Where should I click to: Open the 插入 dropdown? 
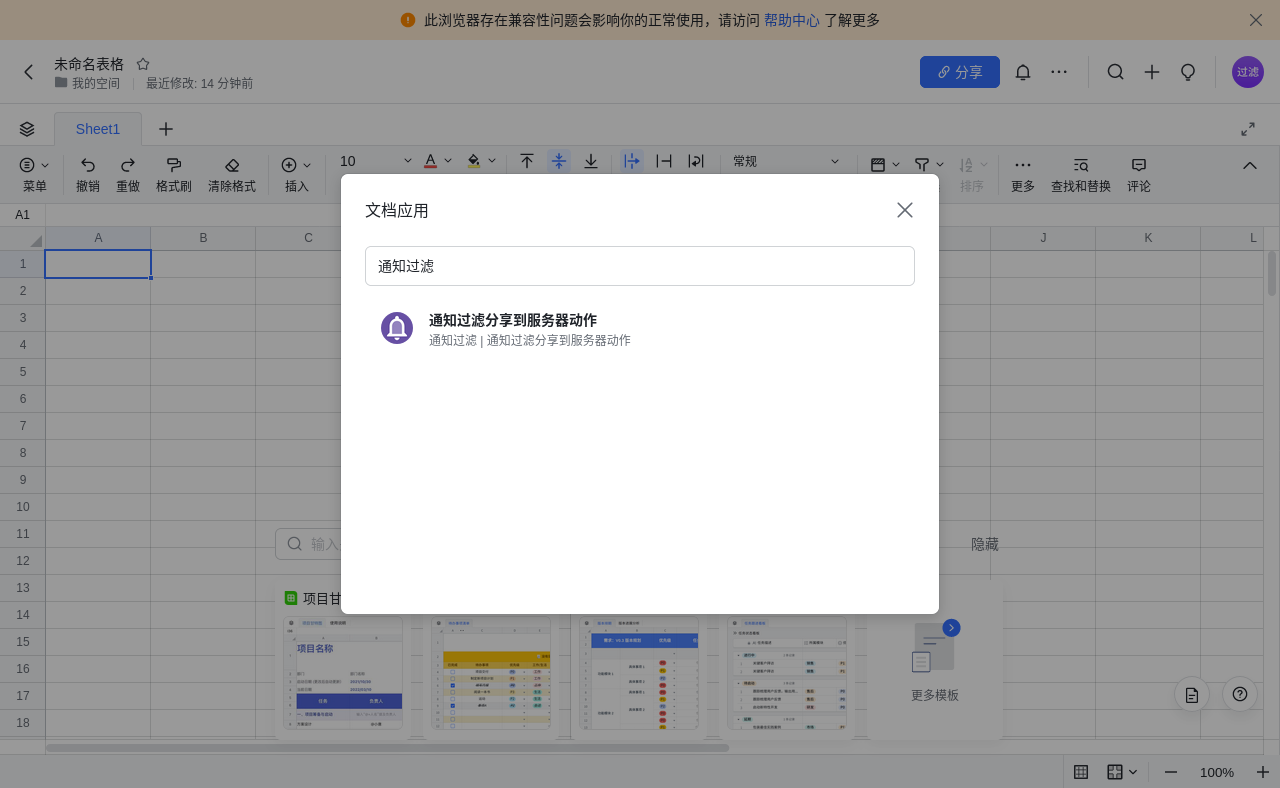[297, 174]
